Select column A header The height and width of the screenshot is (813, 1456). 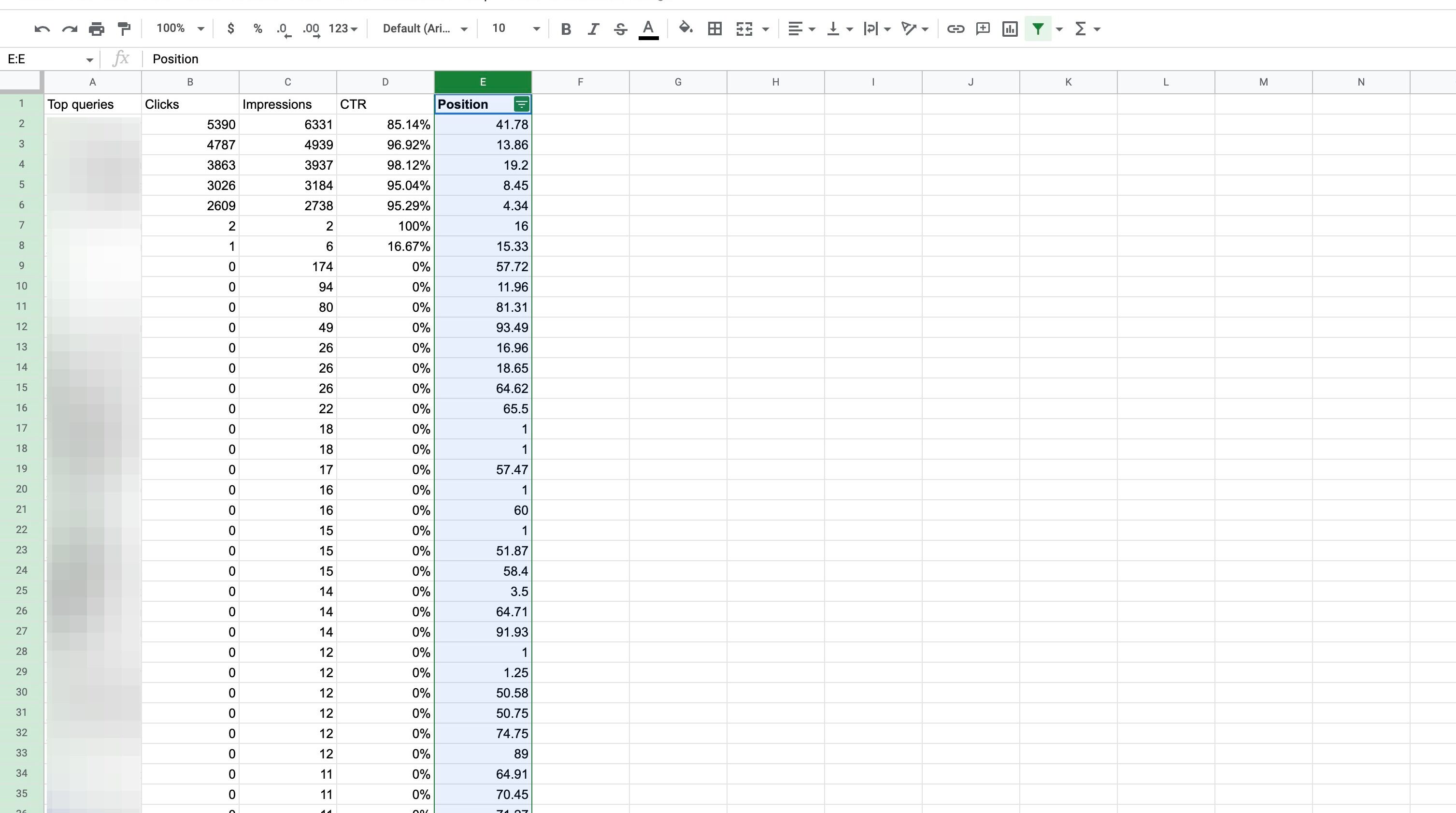click(93, 82)
